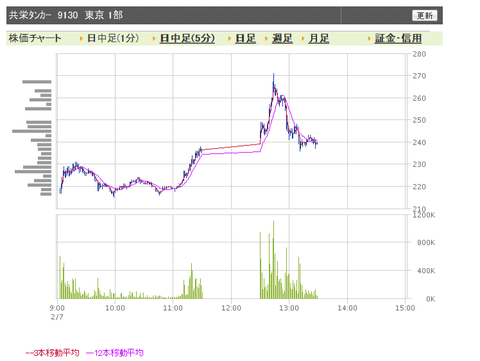Click the 400K volume axis label

426,271
